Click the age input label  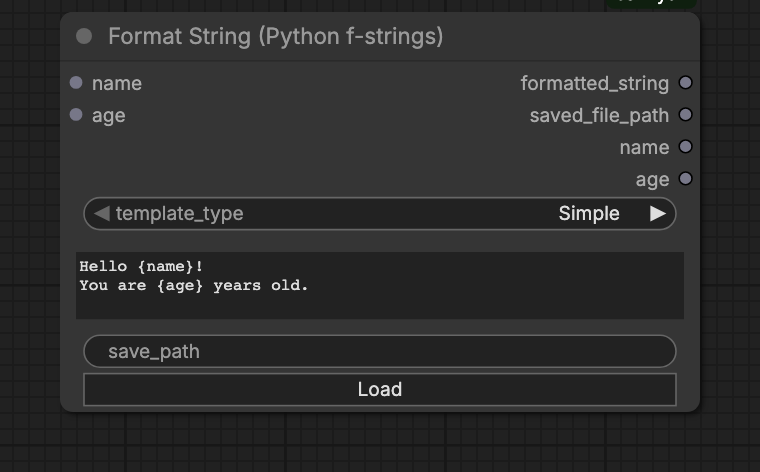tap(109, 116)
